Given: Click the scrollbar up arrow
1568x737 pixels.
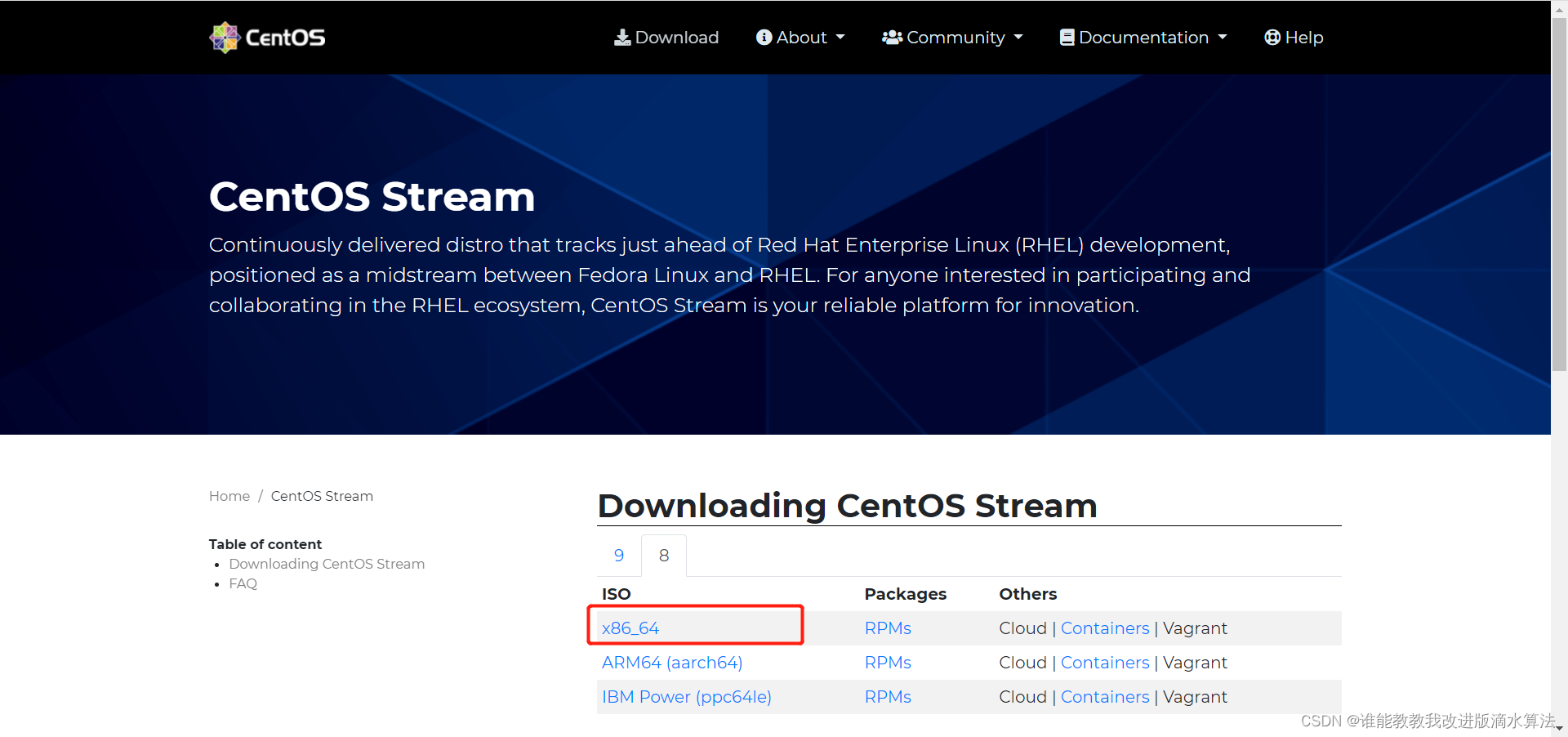Looking at the screenshot, I should pyautogui.click(x=1559, y=8).
